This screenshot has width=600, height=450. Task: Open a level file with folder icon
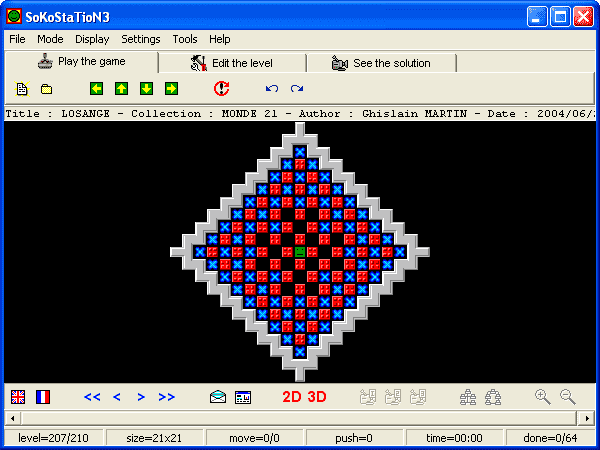pos(46,89)
